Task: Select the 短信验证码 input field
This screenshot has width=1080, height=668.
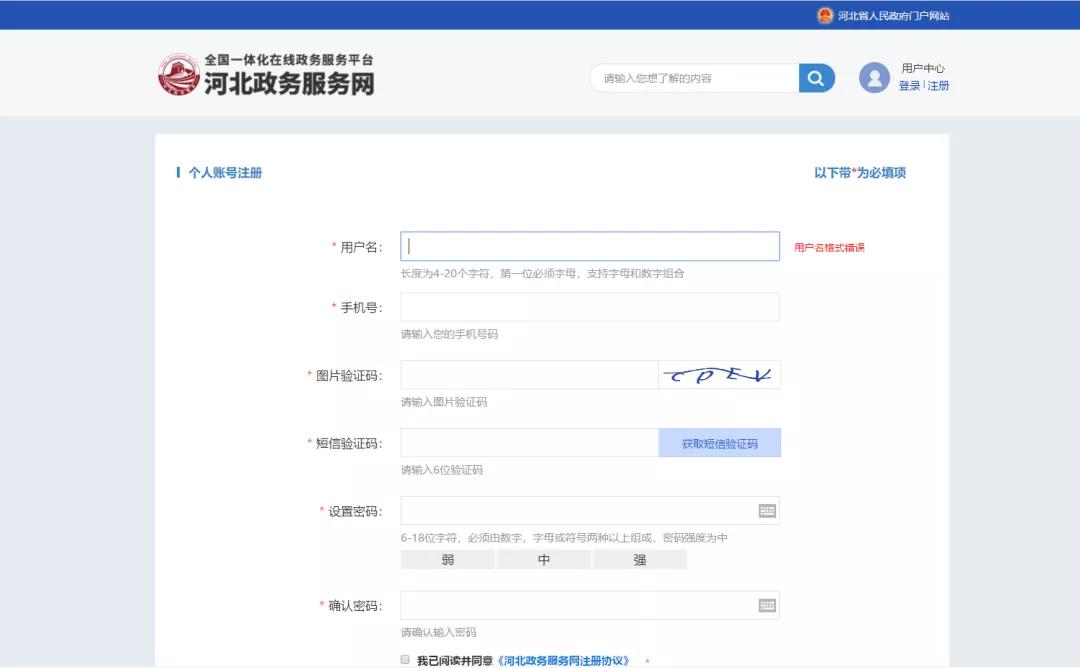Action: coord(528,443)
